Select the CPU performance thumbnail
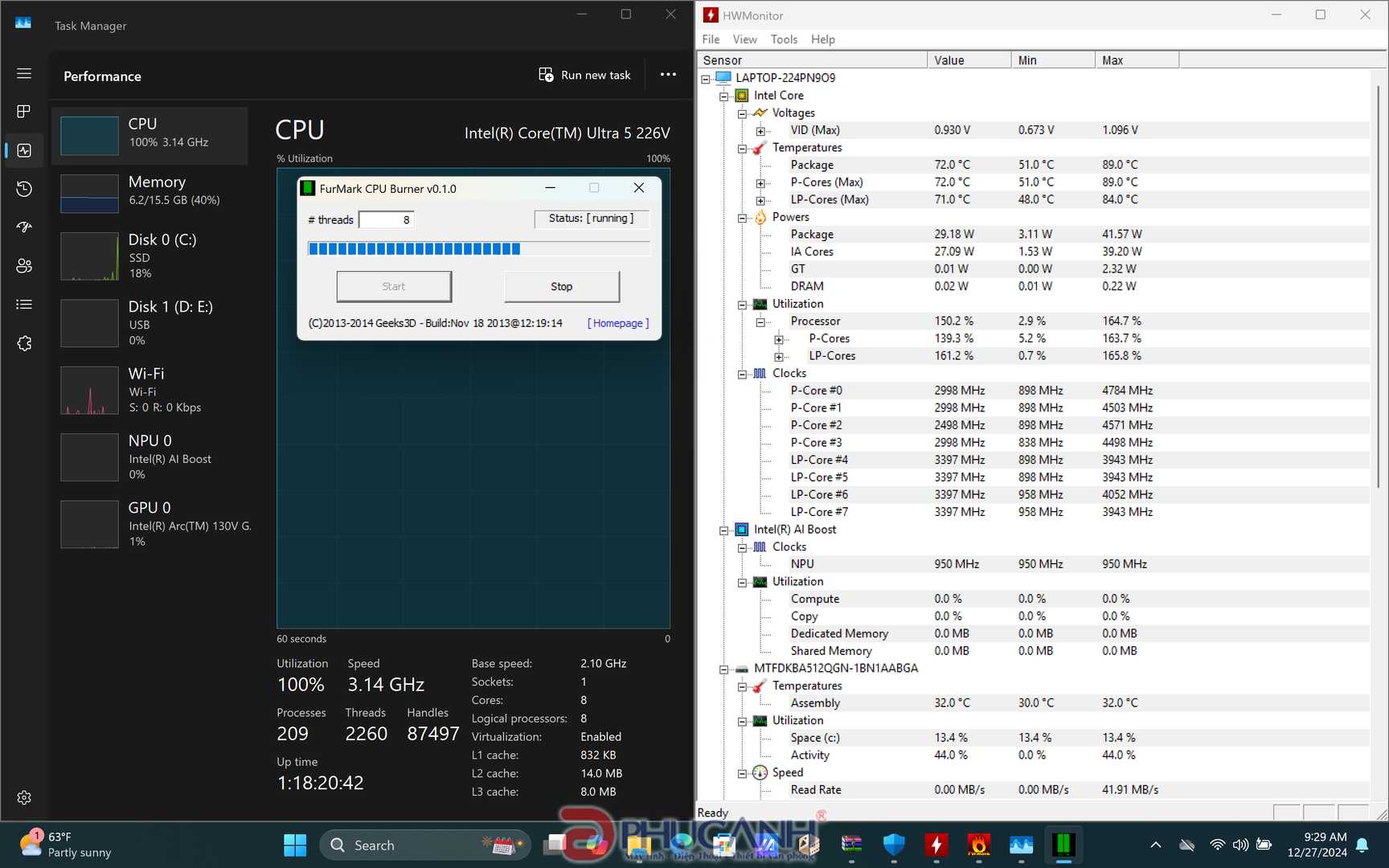1389x868 pixels. click(x=89, y=136)
